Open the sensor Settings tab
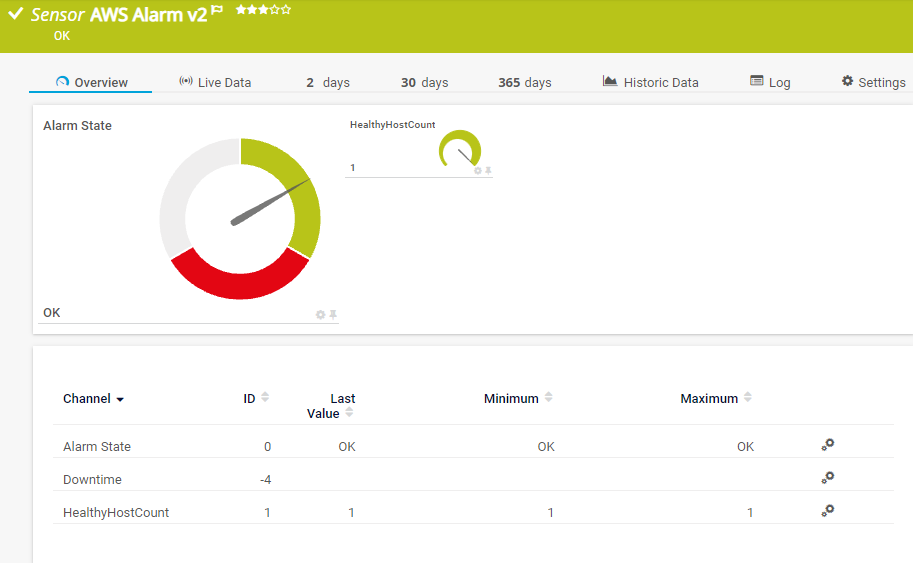The image size is (913, 563). click(x=873, y=82)
